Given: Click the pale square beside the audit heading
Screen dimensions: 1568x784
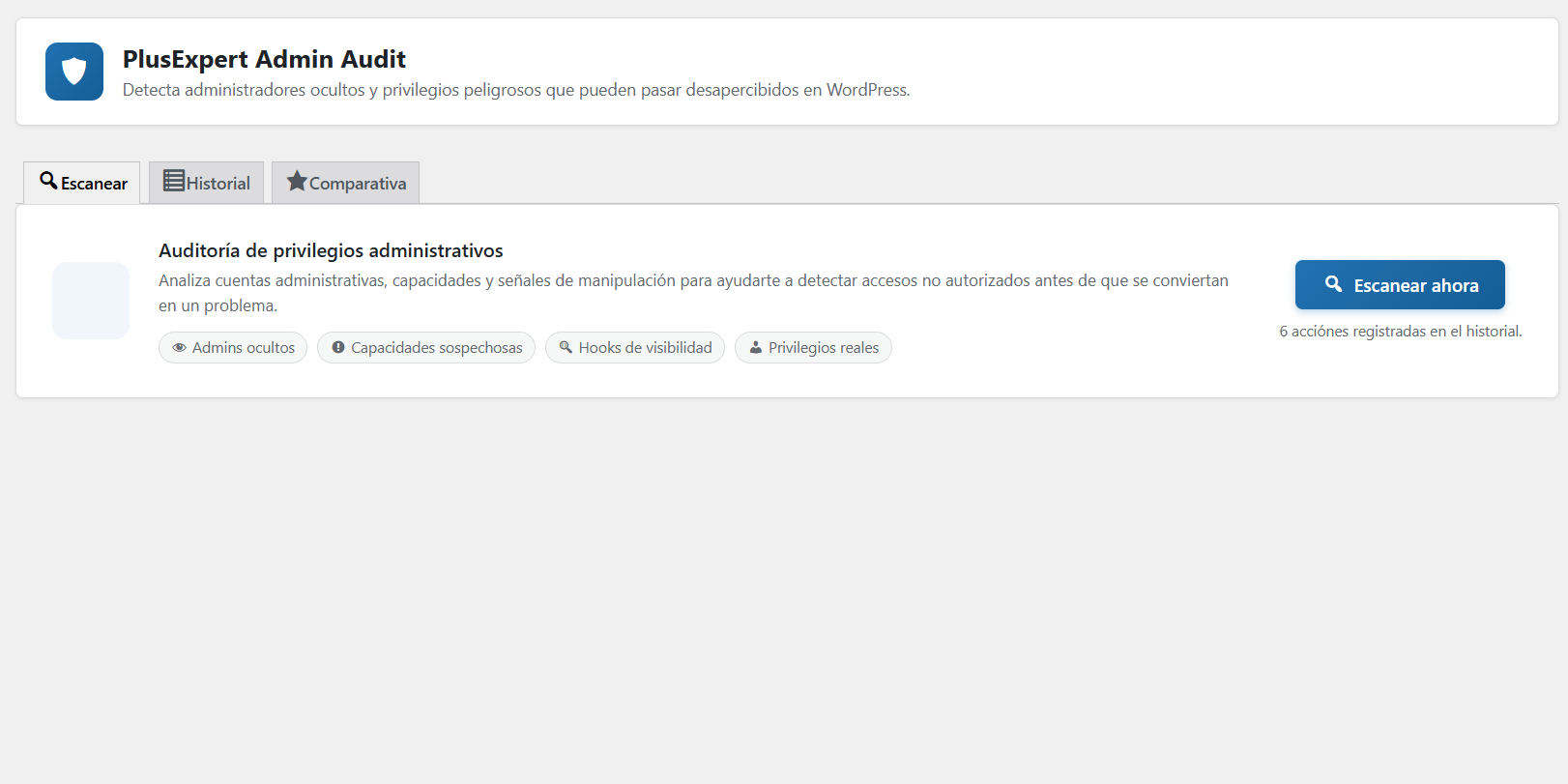Looking at the screenshot, I should tap(91, 301).
